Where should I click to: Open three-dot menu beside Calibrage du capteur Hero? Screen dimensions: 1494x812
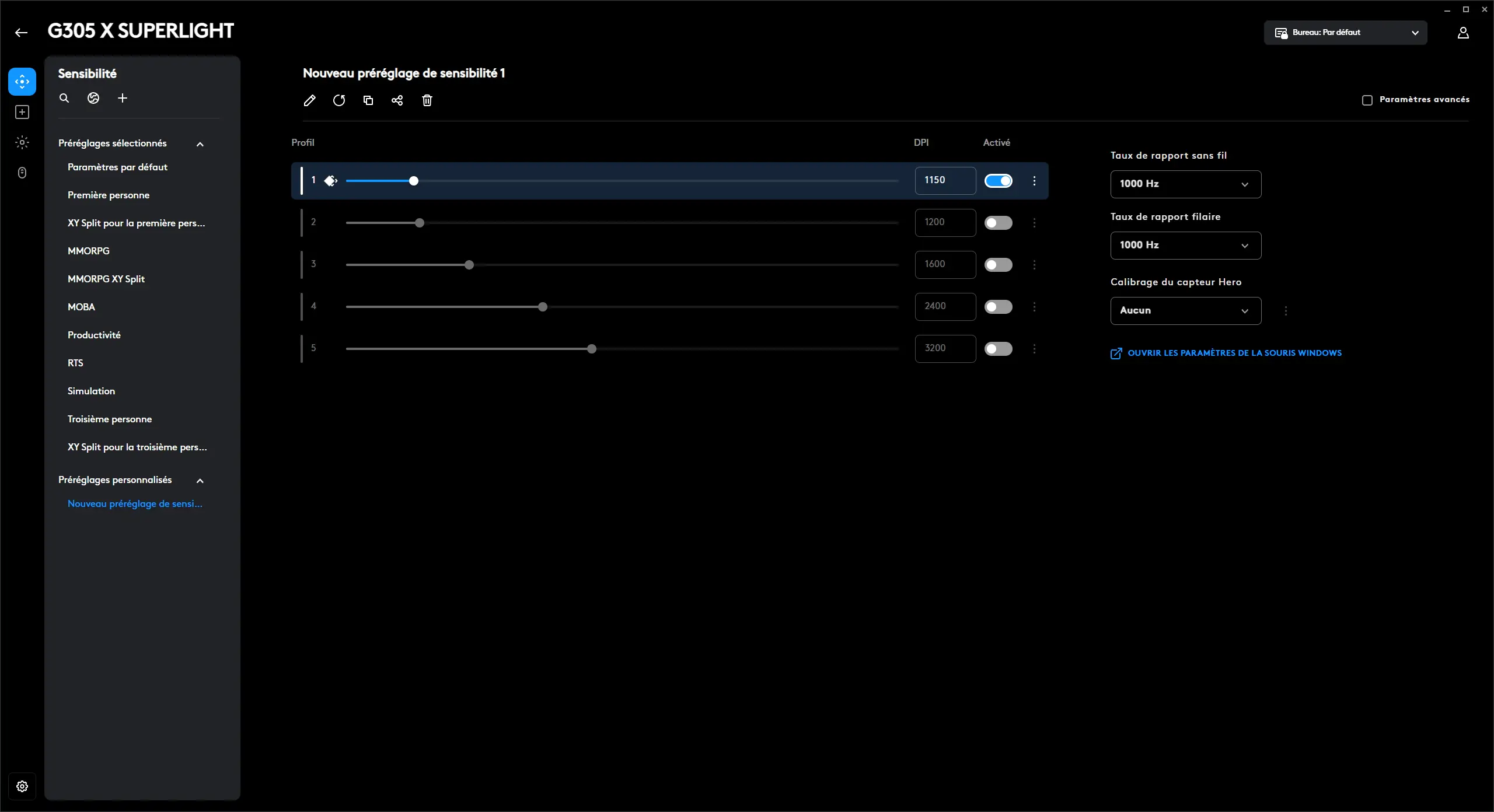pyautogui.click(x=1286, y=311)
